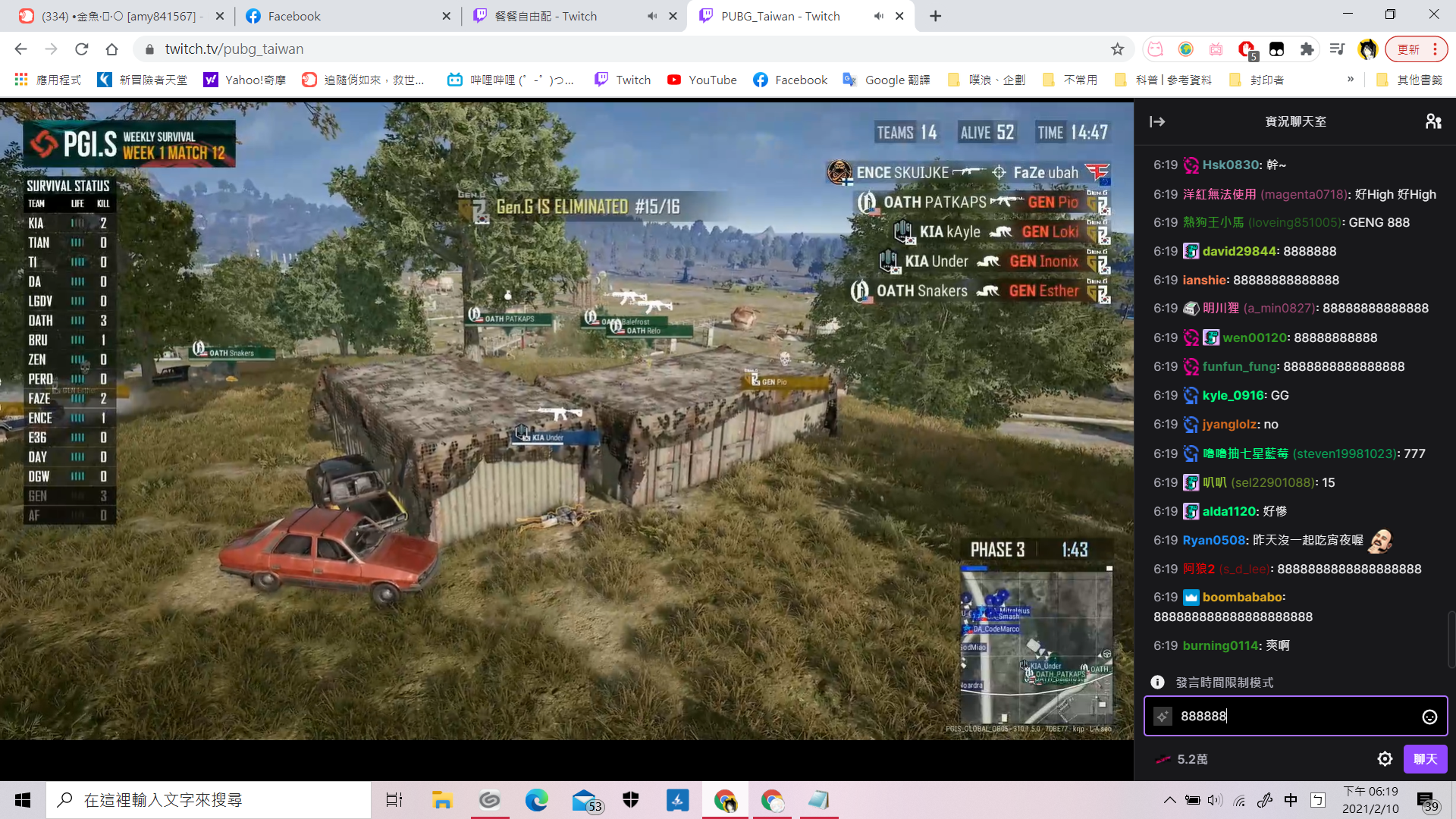Open a new browser tab

936,16
